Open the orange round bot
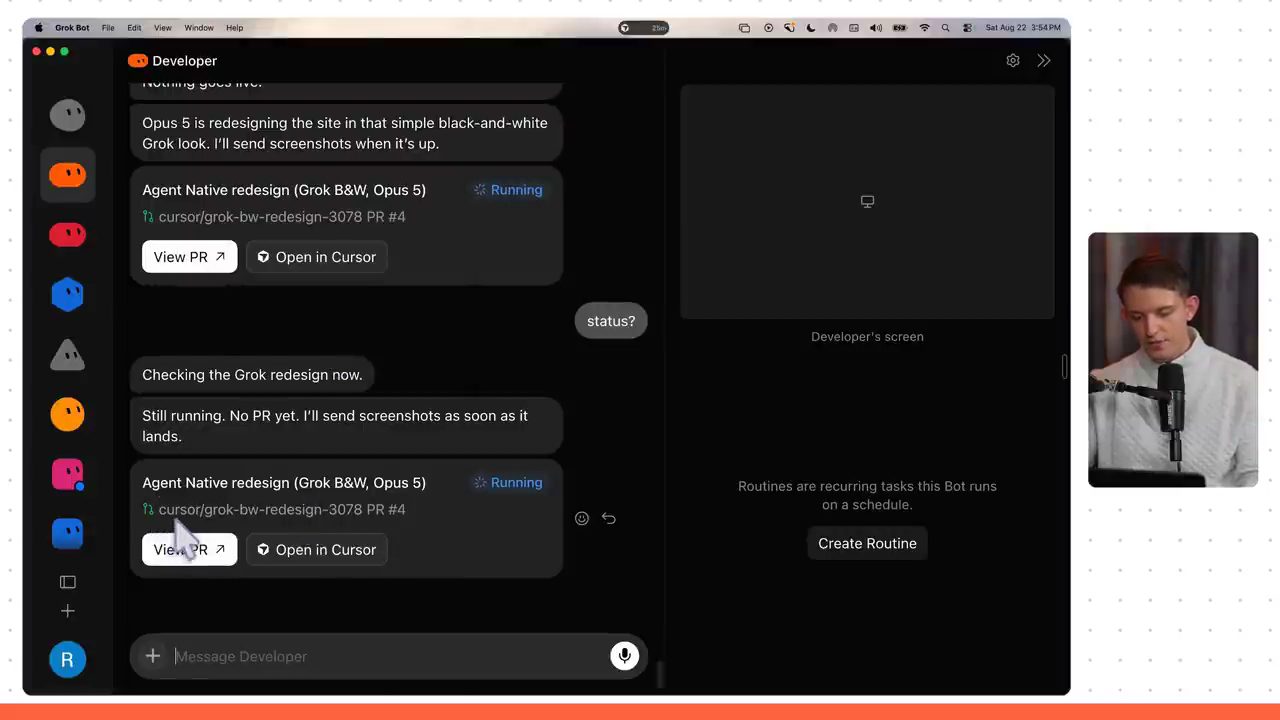Image resolution: width=1280 pixels, height=720 pixels. (68, 414)
